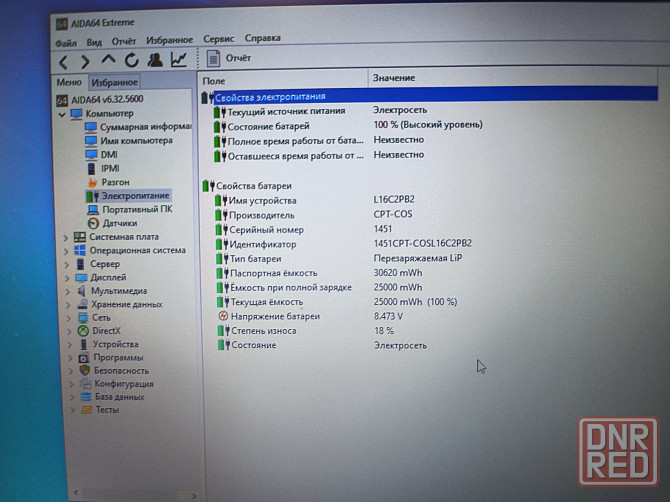Open Портативный ПК tree item

pyautogui.click(x=130, y=210)
